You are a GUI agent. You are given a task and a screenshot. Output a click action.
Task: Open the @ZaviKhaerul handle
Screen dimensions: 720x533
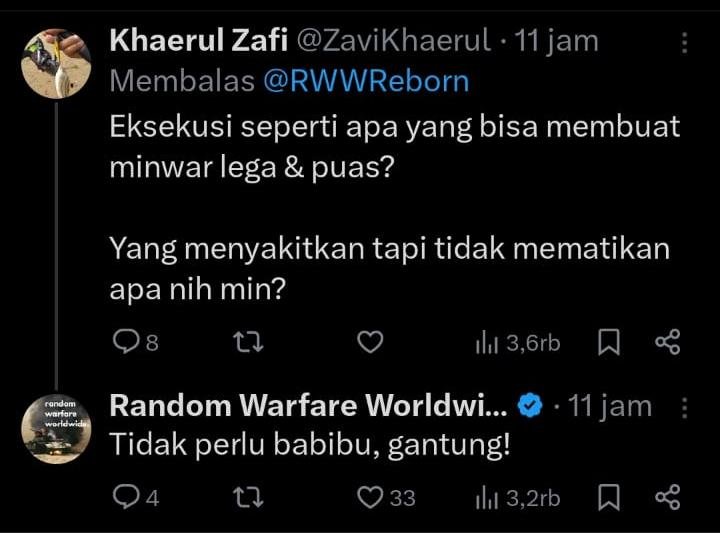[x=394, y=40]
